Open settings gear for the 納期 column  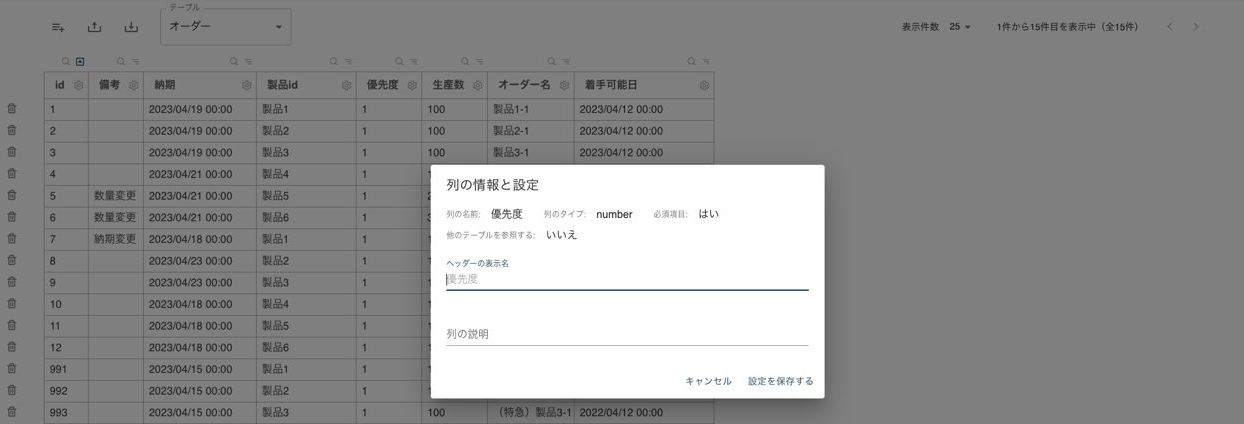click(247, 86)
